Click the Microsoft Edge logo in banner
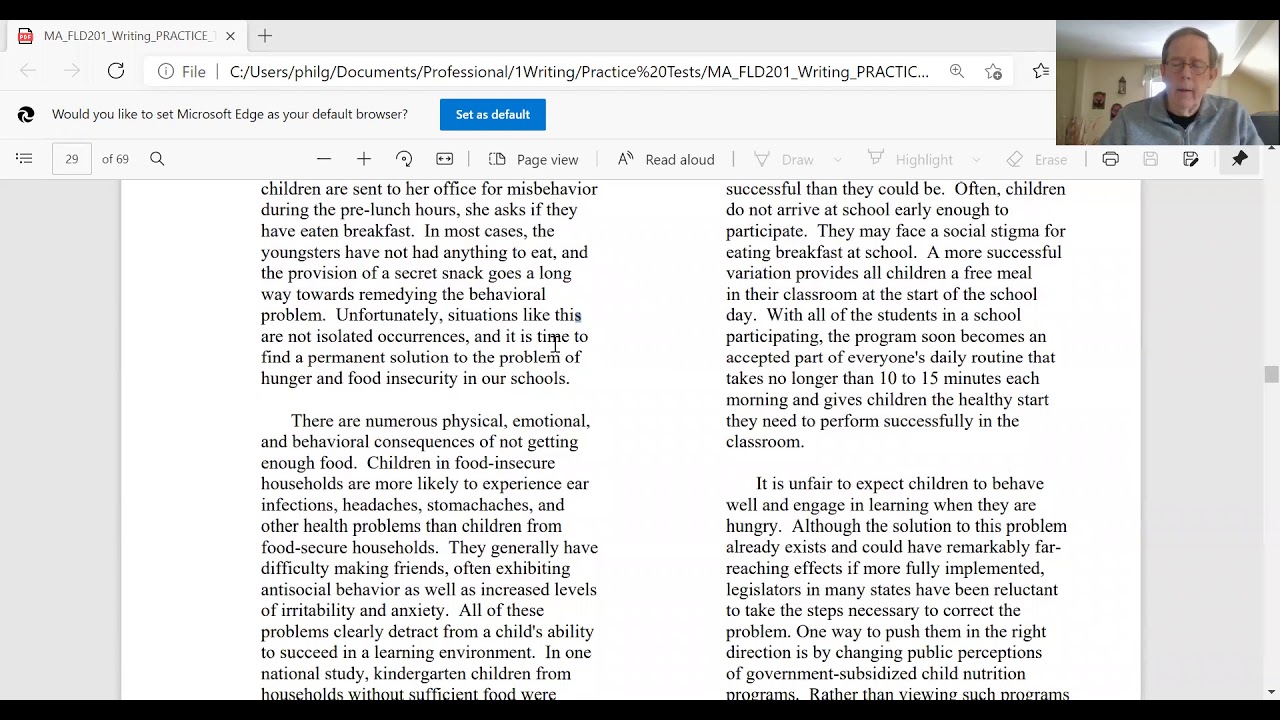Viewport: 1280px width, 720px height. pos(26,115)
